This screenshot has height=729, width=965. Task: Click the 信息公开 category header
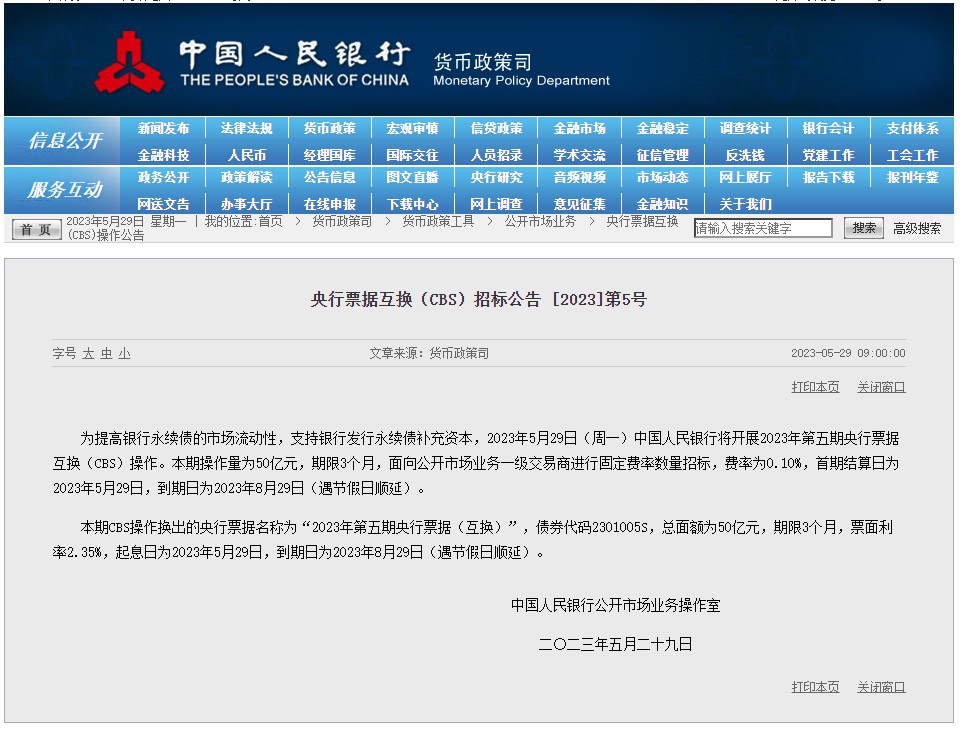pos(65,141)
